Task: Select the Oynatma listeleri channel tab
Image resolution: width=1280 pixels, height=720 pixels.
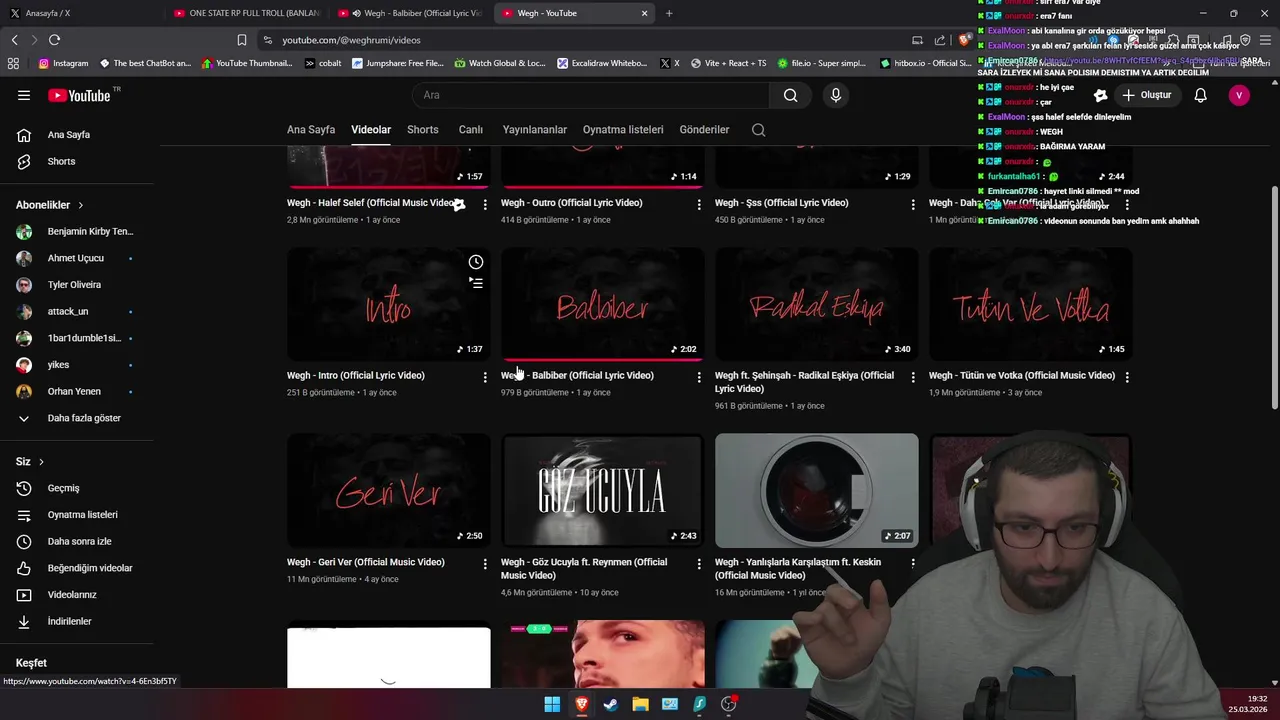Action: 623,130
